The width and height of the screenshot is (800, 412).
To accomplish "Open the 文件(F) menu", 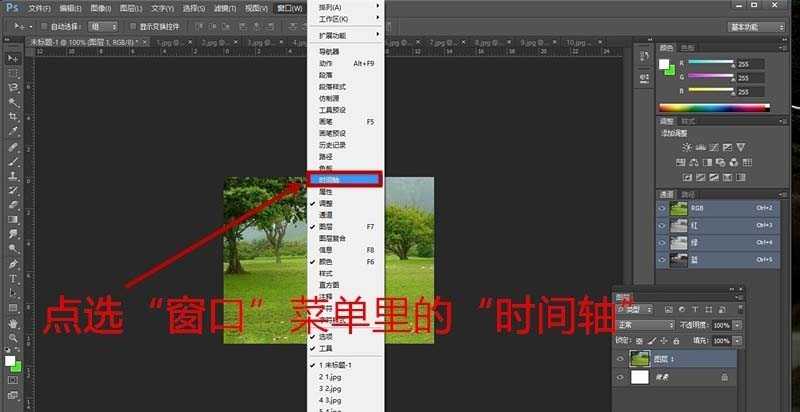I will [x=39, y=8].
